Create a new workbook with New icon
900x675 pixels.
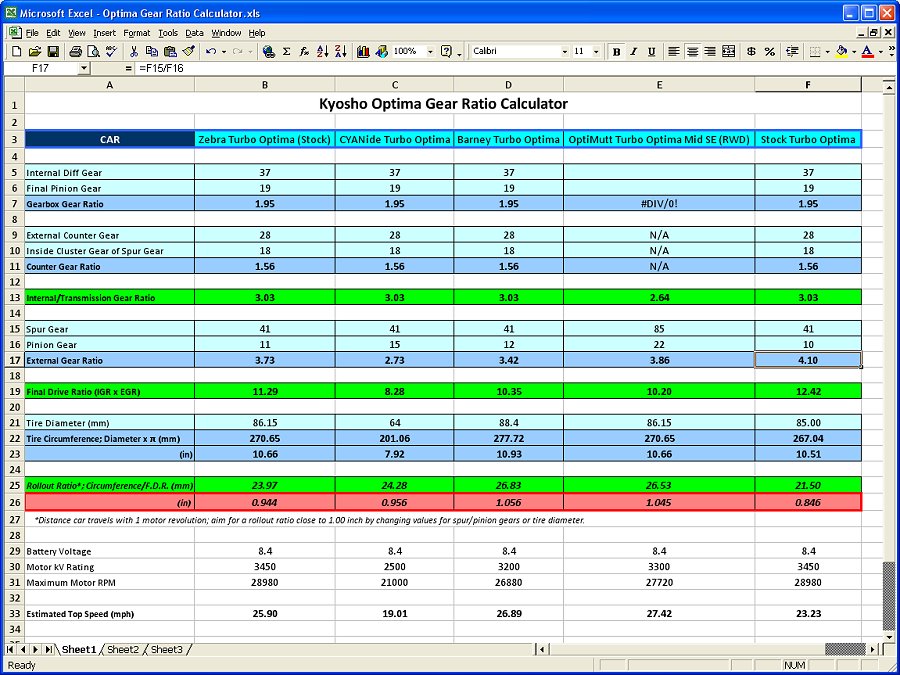tap(17, 52)
